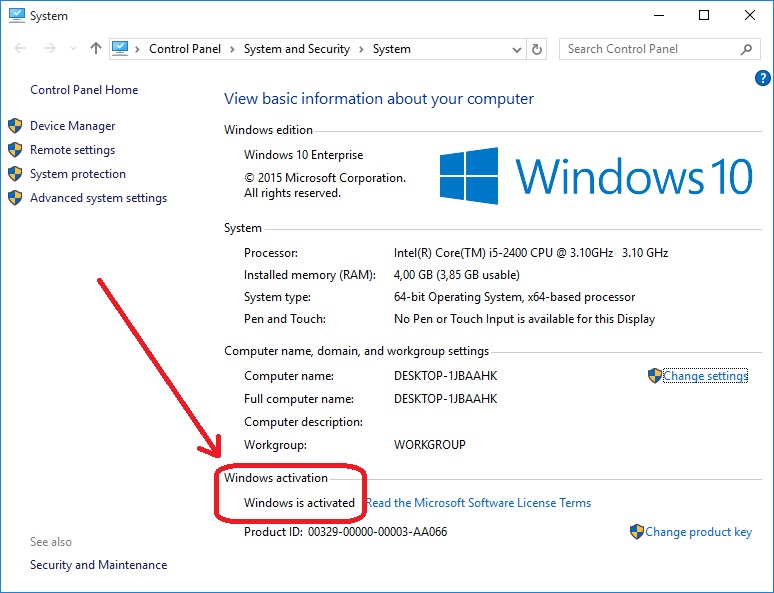The width and height of the screenshot is (774, 593).
Task: Select System and Security breadcrumb
Action: 297,49
